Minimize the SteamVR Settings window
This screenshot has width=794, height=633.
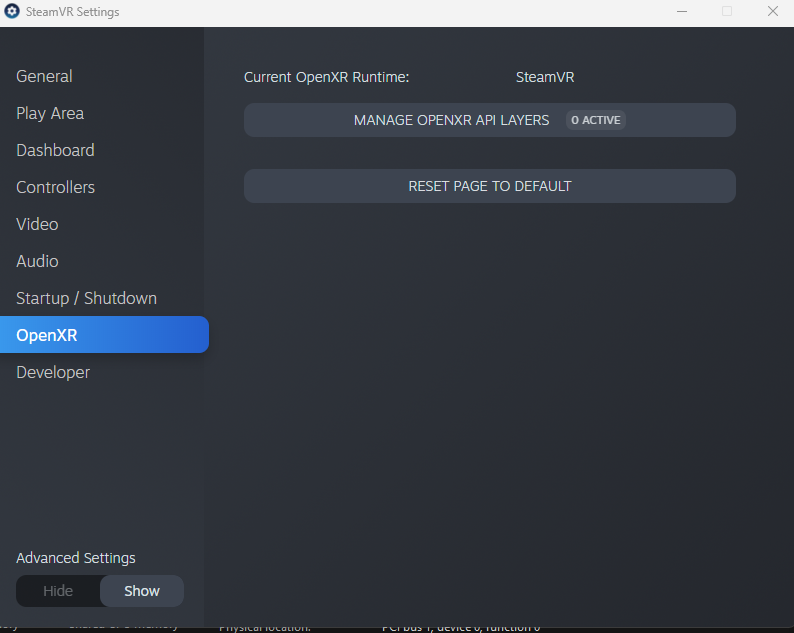click(682, 11)
